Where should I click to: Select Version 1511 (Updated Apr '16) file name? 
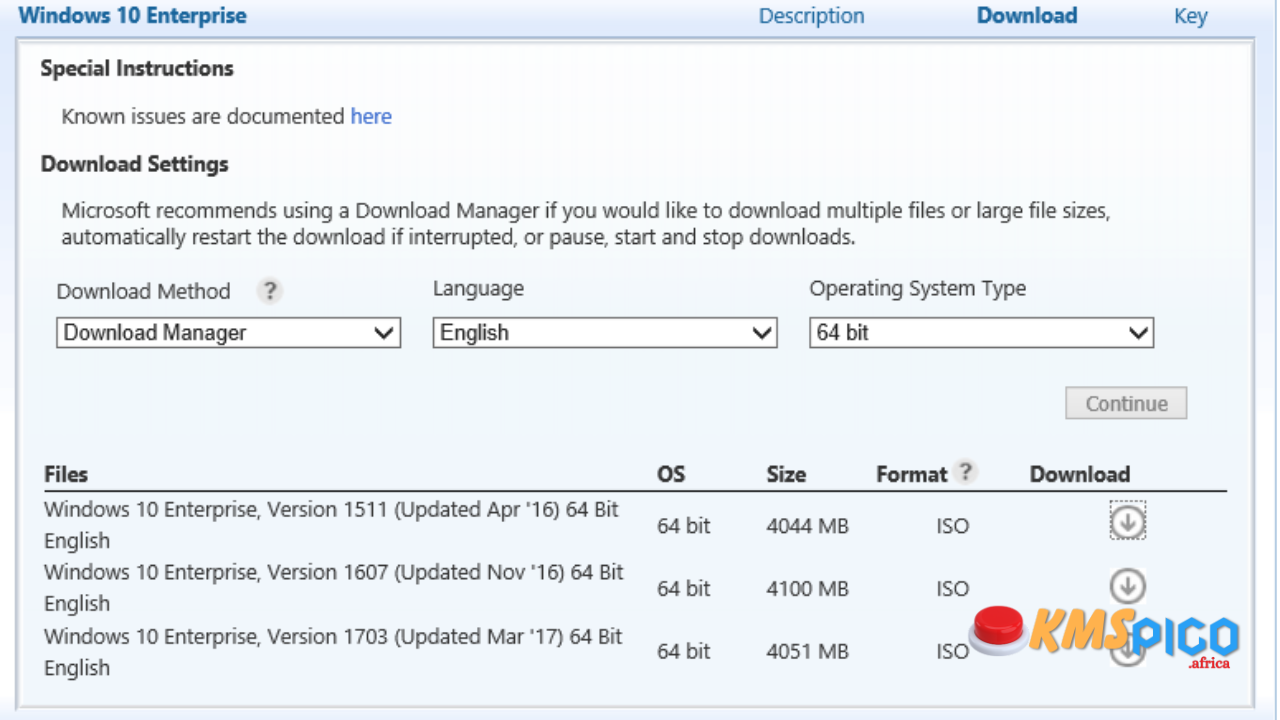tap(332, 525)
